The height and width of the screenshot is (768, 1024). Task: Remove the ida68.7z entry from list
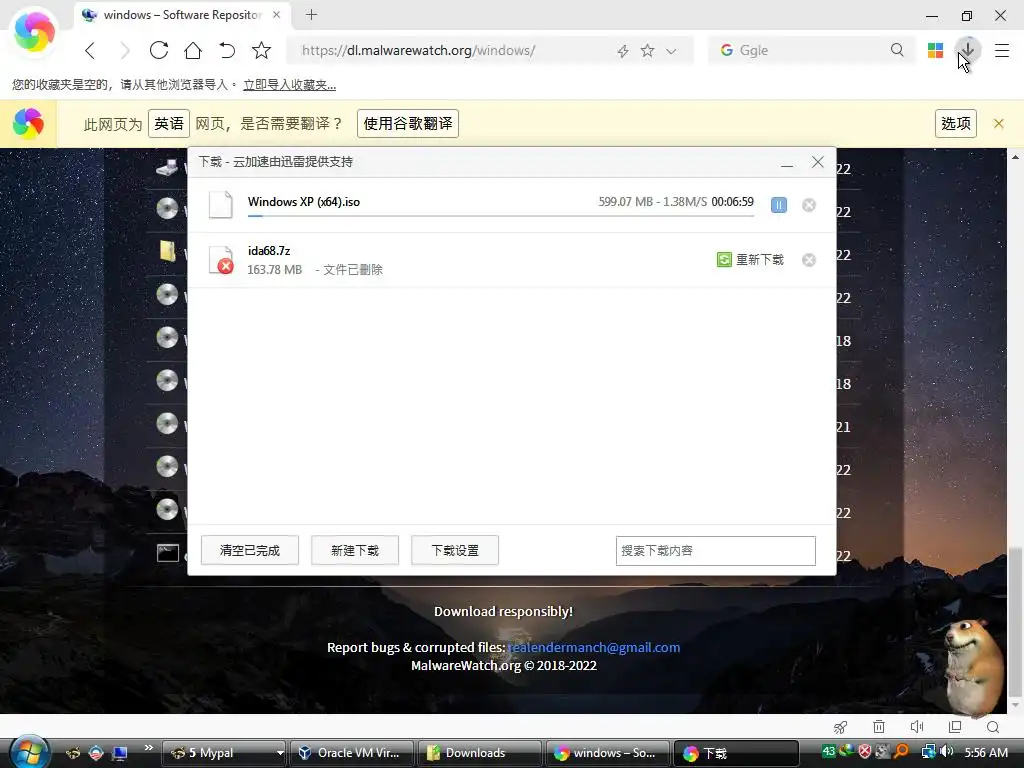808,260
